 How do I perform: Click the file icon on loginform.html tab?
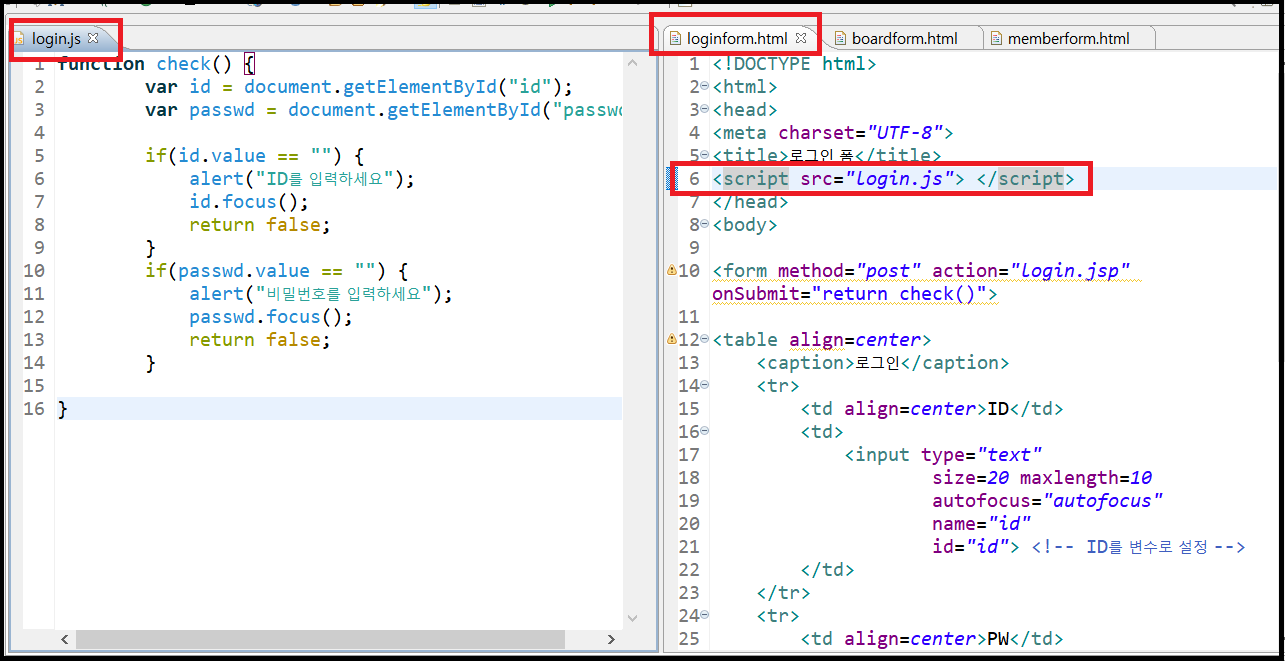click(675, 39)
